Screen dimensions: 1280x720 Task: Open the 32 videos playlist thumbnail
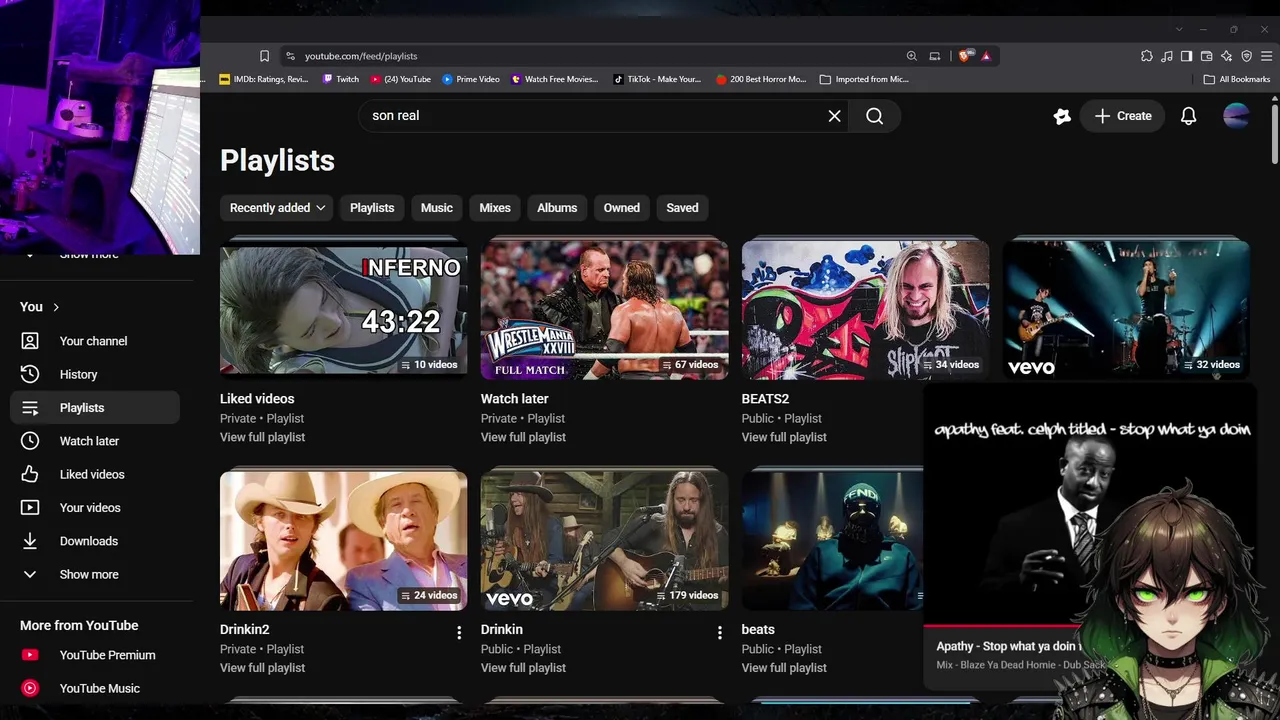(x=1127, y=310)
